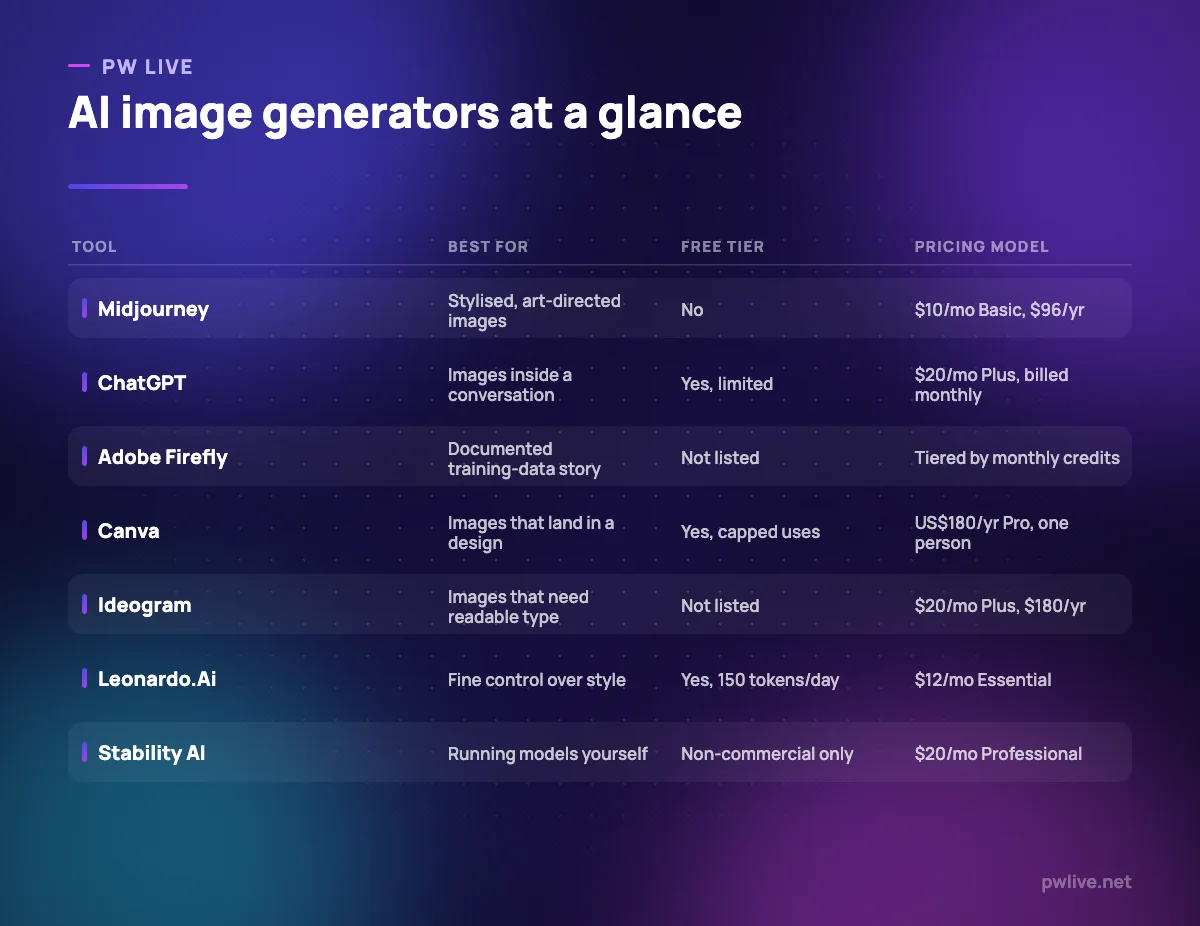
Task: Click 'Fine control over style' cell
Action: click(x=537, y=680)
